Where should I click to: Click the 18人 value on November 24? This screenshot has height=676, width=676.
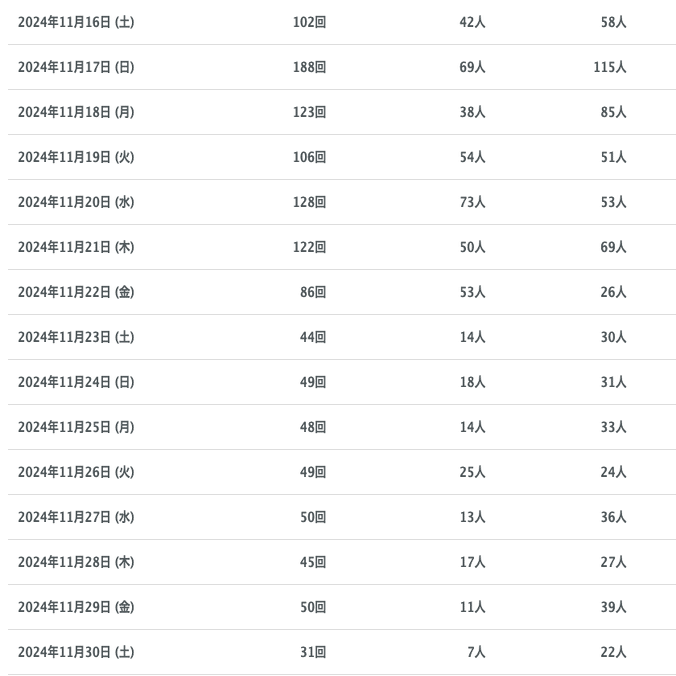pos(472,382)
